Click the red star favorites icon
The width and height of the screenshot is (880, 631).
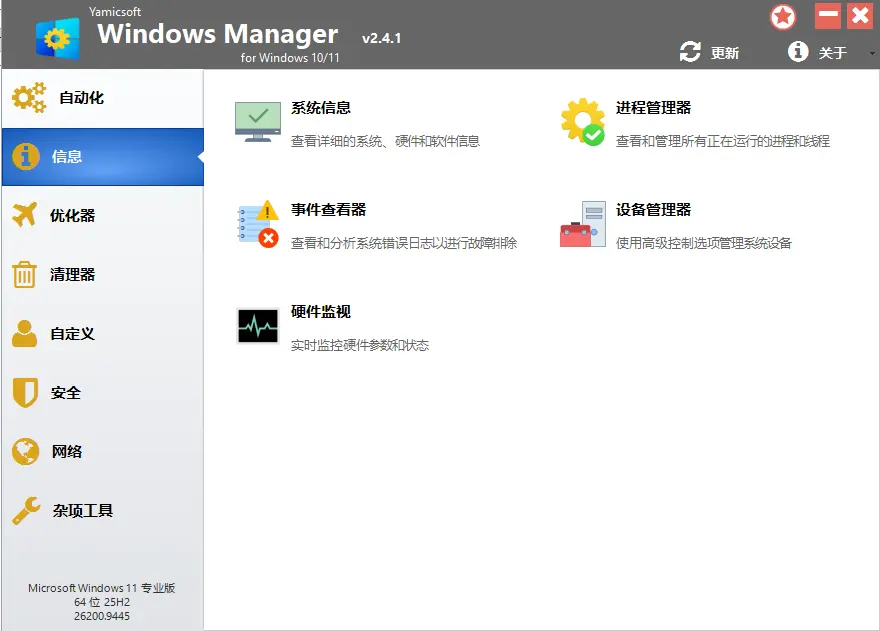pyautogui.click(x=783, y=17)
